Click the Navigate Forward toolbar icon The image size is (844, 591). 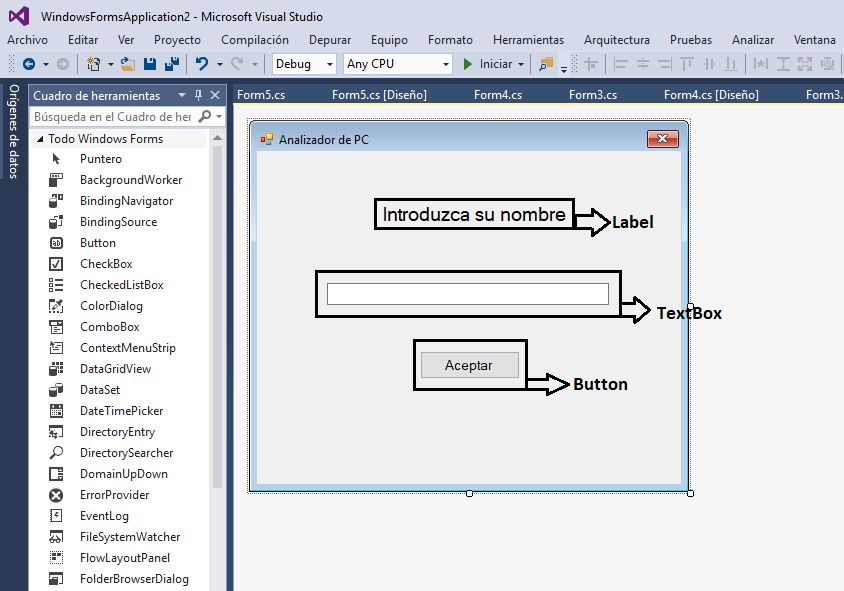63,64
